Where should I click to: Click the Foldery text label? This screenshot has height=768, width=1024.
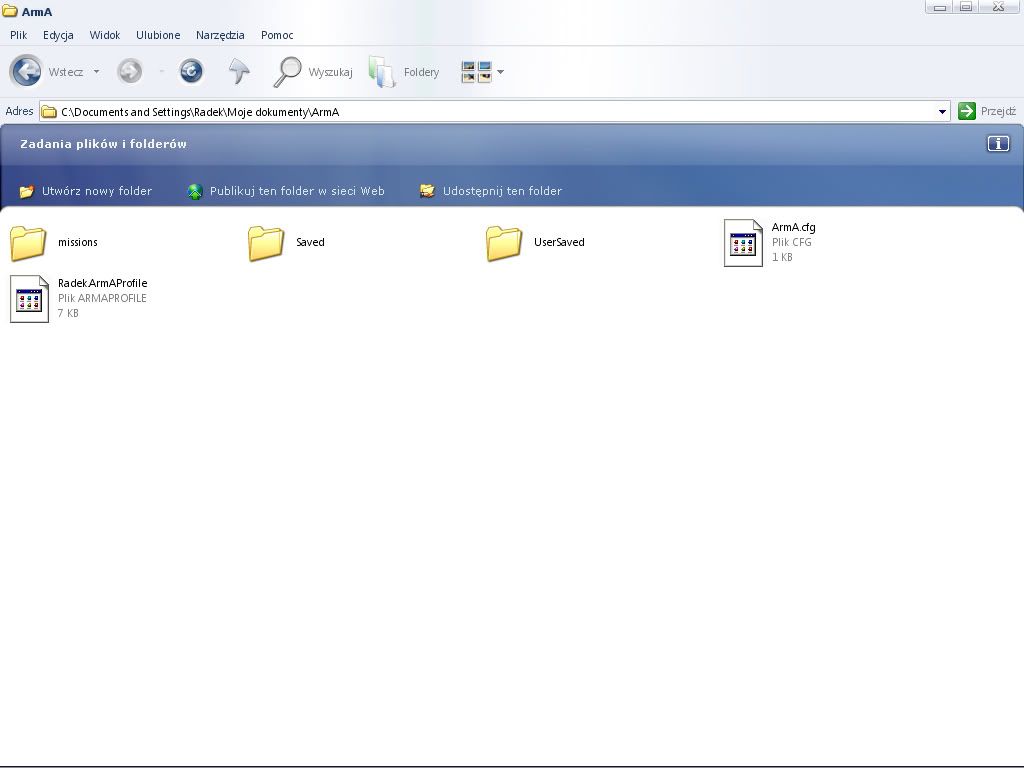421,72
